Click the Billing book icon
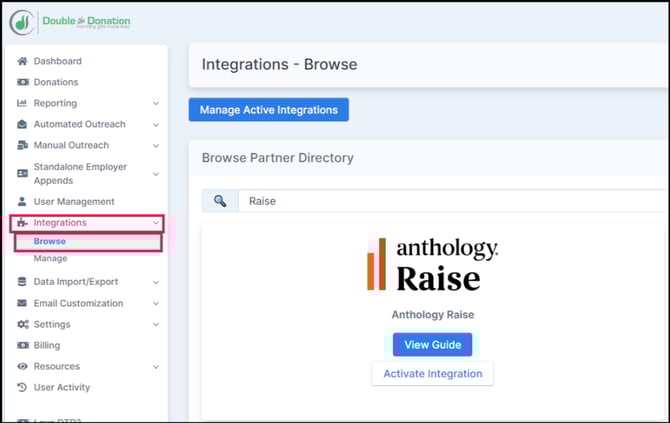 (x=22, y=345)
